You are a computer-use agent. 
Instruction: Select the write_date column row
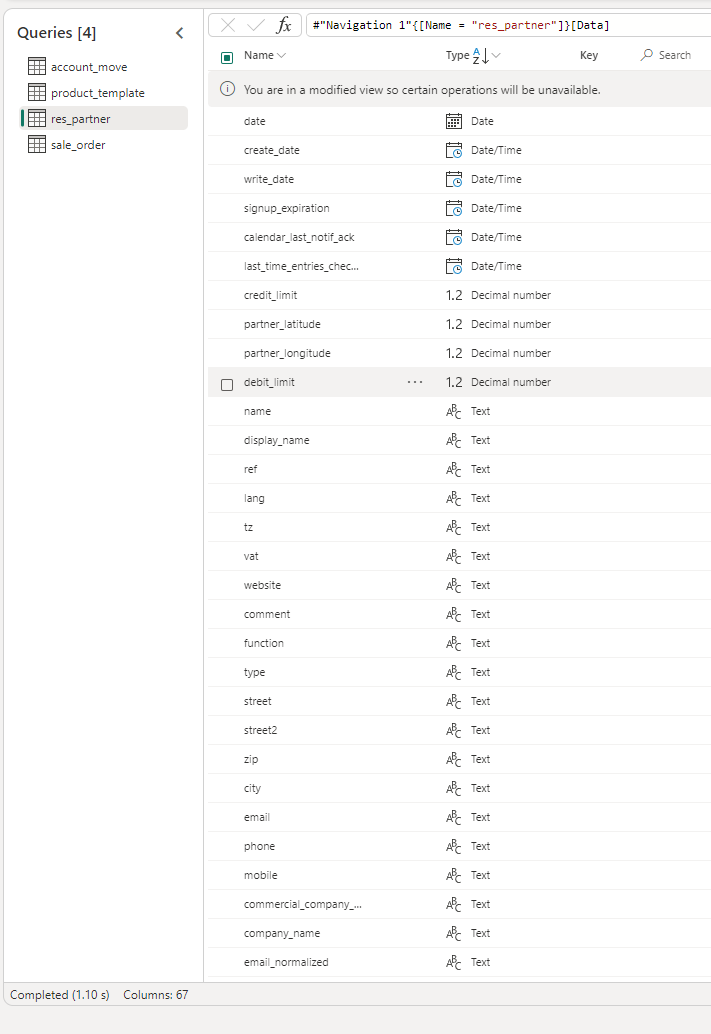click(459, 179)
